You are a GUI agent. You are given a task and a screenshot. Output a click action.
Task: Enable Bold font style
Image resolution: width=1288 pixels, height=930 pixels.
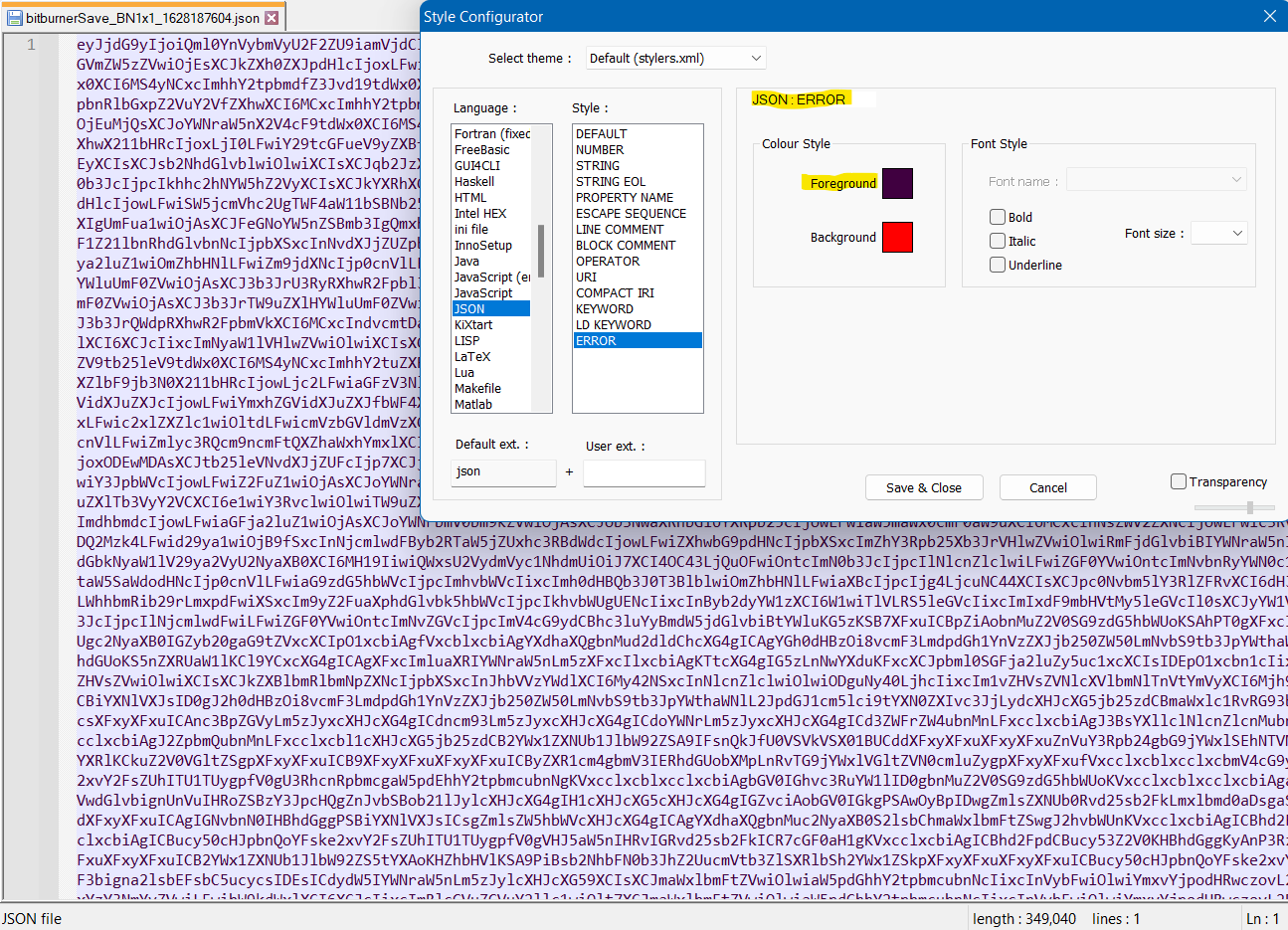coord(997,217)
